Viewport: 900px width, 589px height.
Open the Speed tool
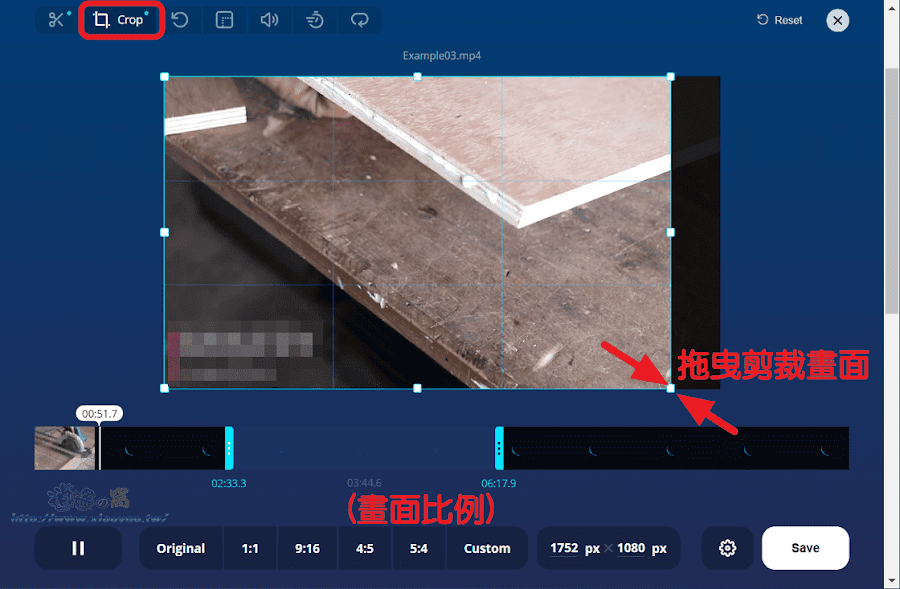tap(314, 20)
